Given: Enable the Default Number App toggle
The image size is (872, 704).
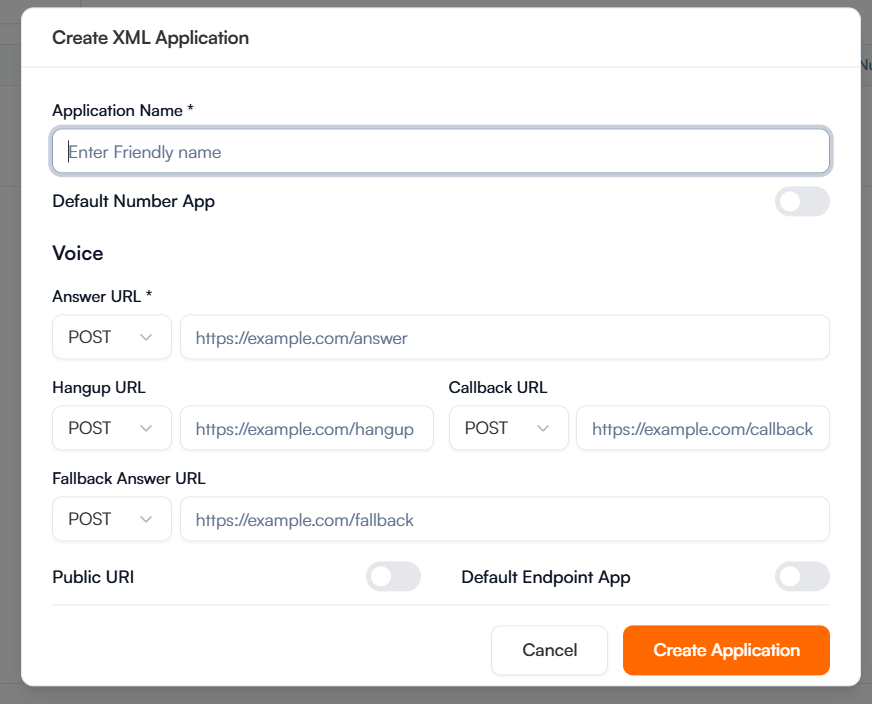Looking at the screenshot, I should tap(802, 201).
